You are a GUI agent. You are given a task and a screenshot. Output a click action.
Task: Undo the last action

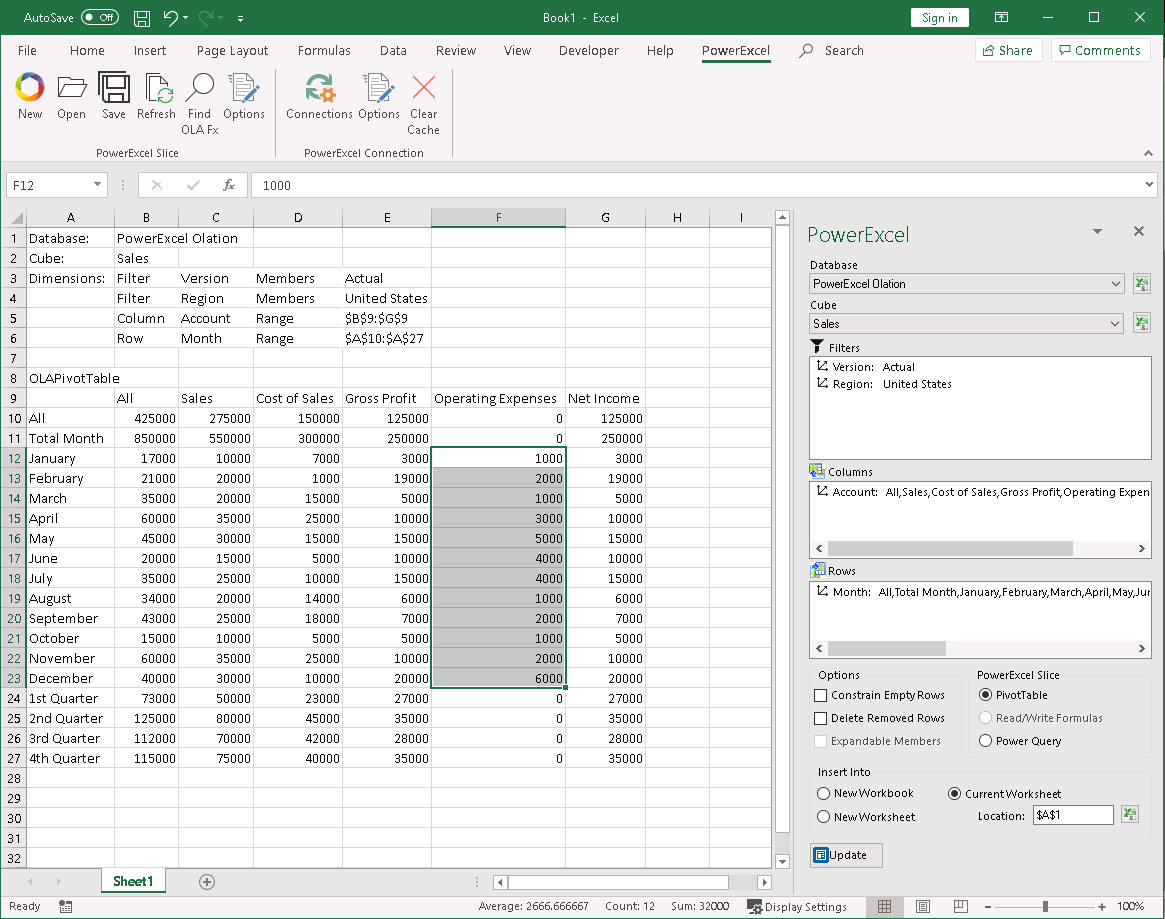point(171,18)
